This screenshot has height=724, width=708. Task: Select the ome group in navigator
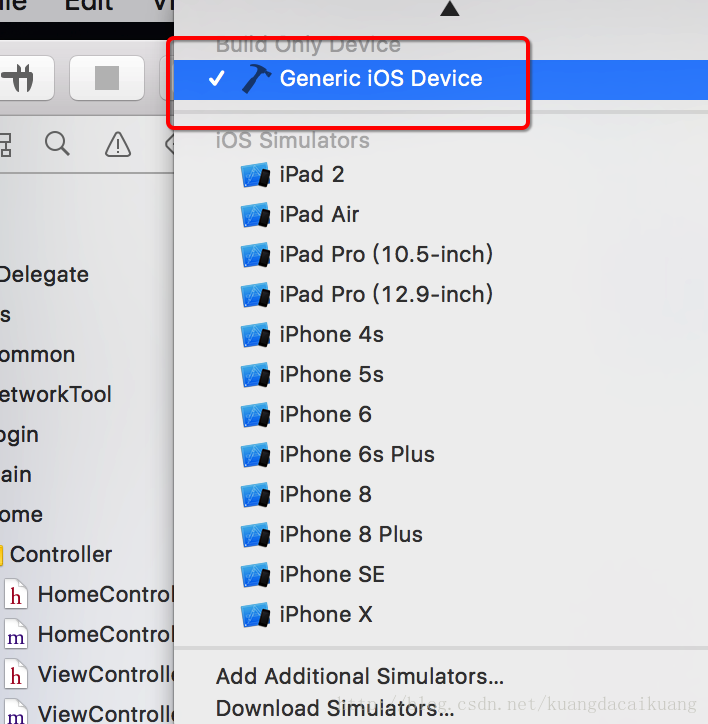pos(21,514)
